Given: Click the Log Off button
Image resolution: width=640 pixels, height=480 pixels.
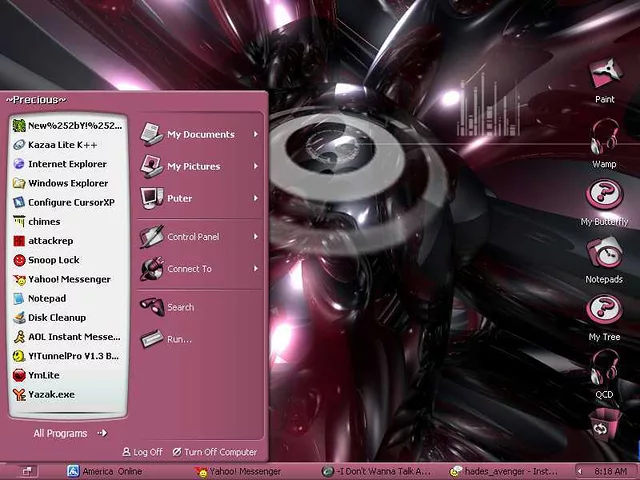Looking at the screenshot, I should (x=142, y=452).
